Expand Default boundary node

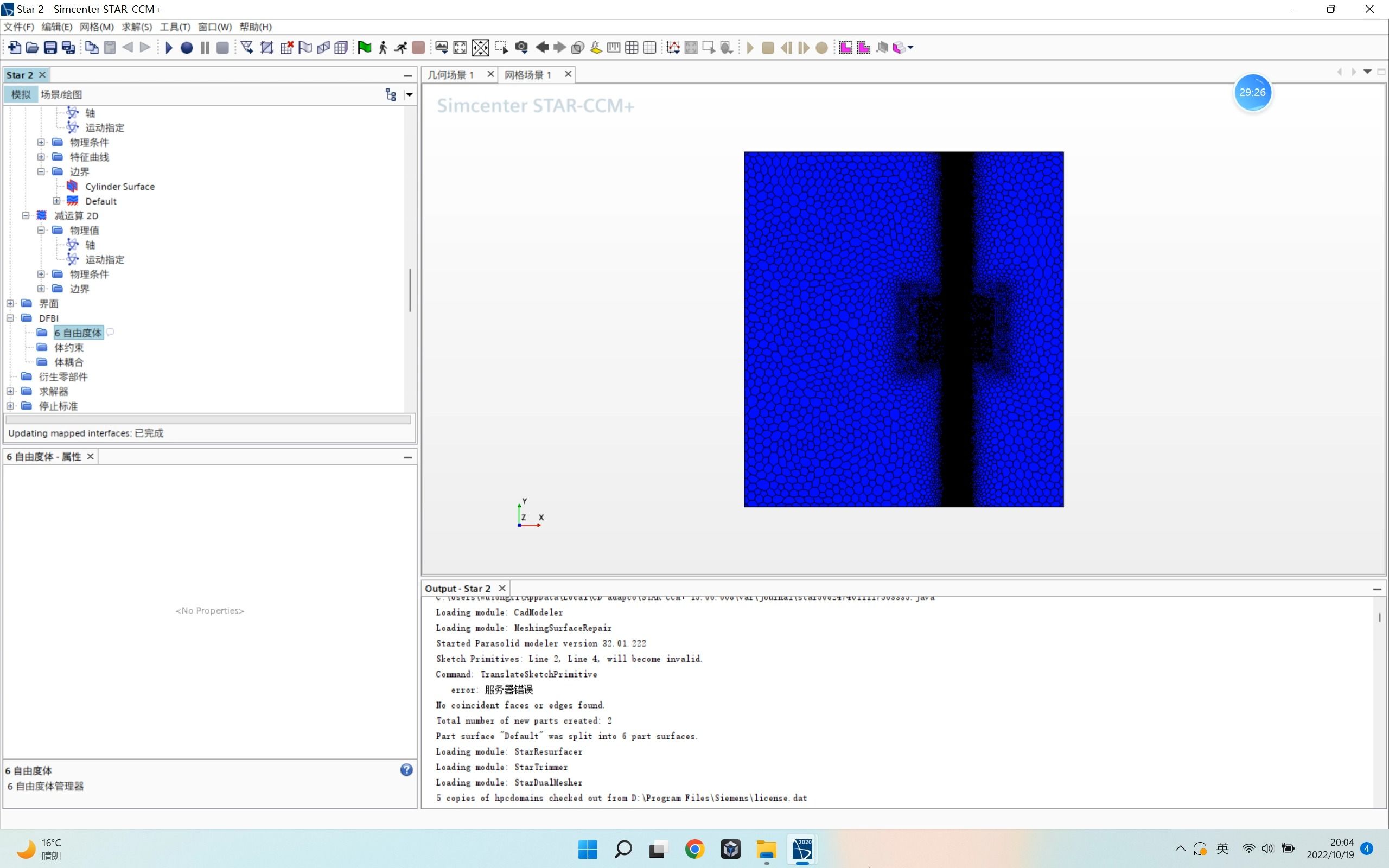[57, 201]
